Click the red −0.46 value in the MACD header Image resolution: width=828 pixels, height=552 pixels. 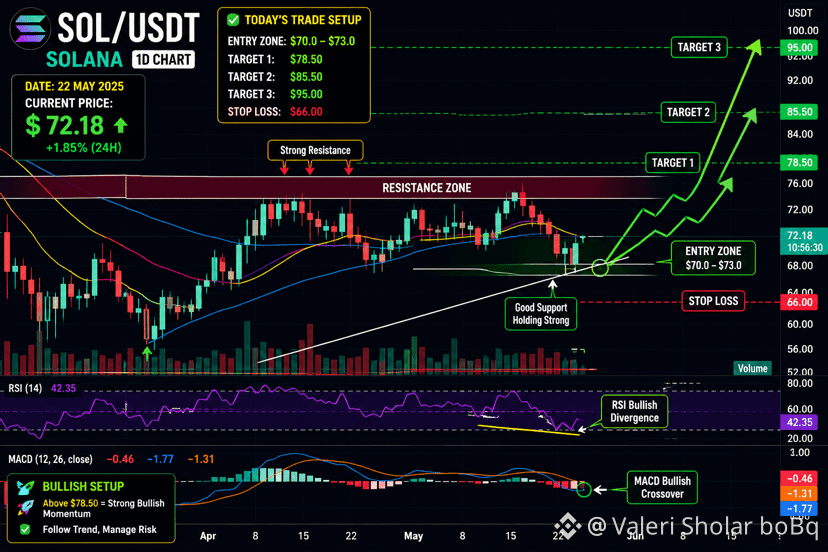[120, 459]
